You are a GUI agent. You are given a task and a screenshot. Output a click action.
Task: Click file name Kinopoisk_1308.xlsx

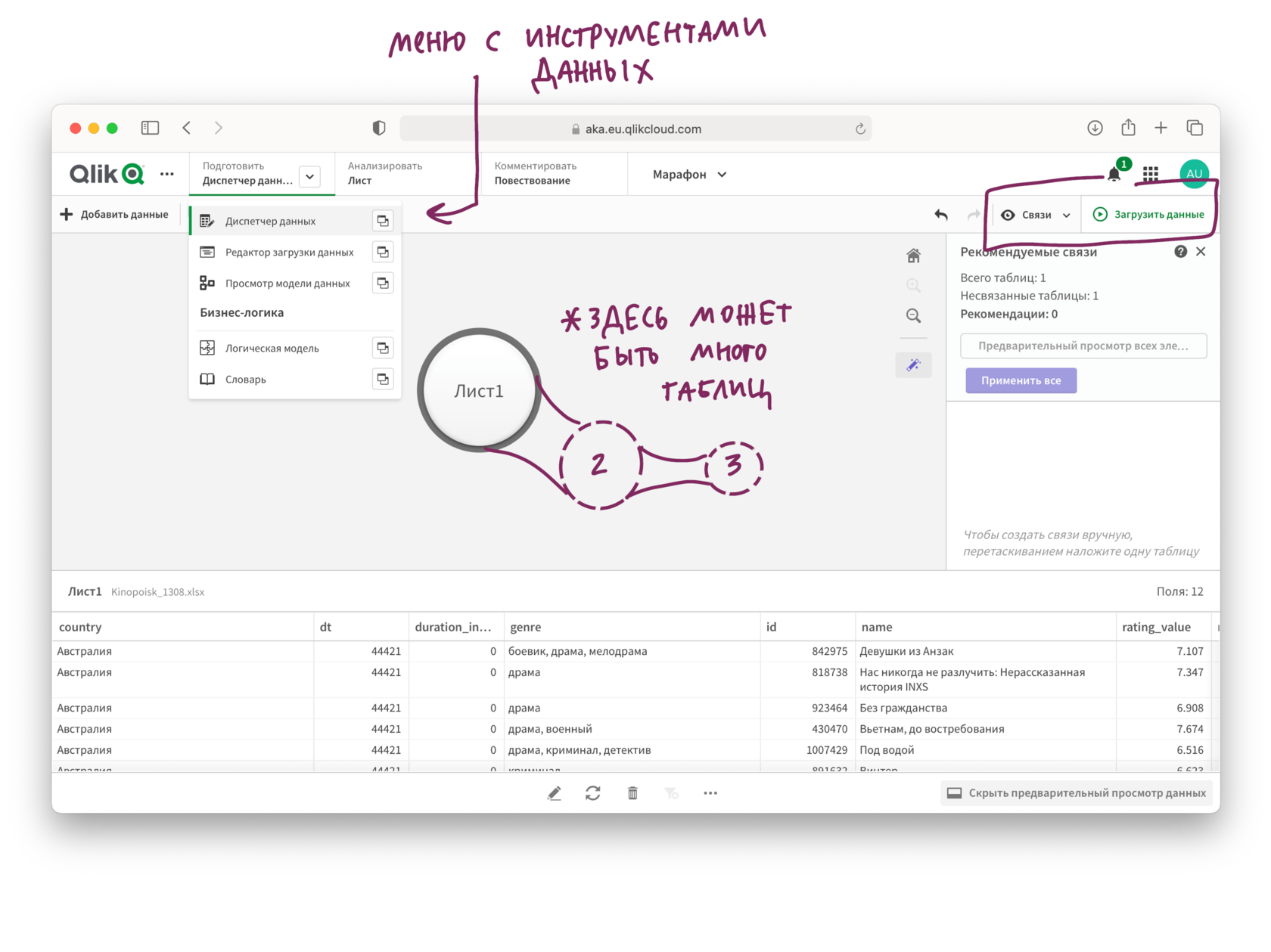tap(157, 592)
